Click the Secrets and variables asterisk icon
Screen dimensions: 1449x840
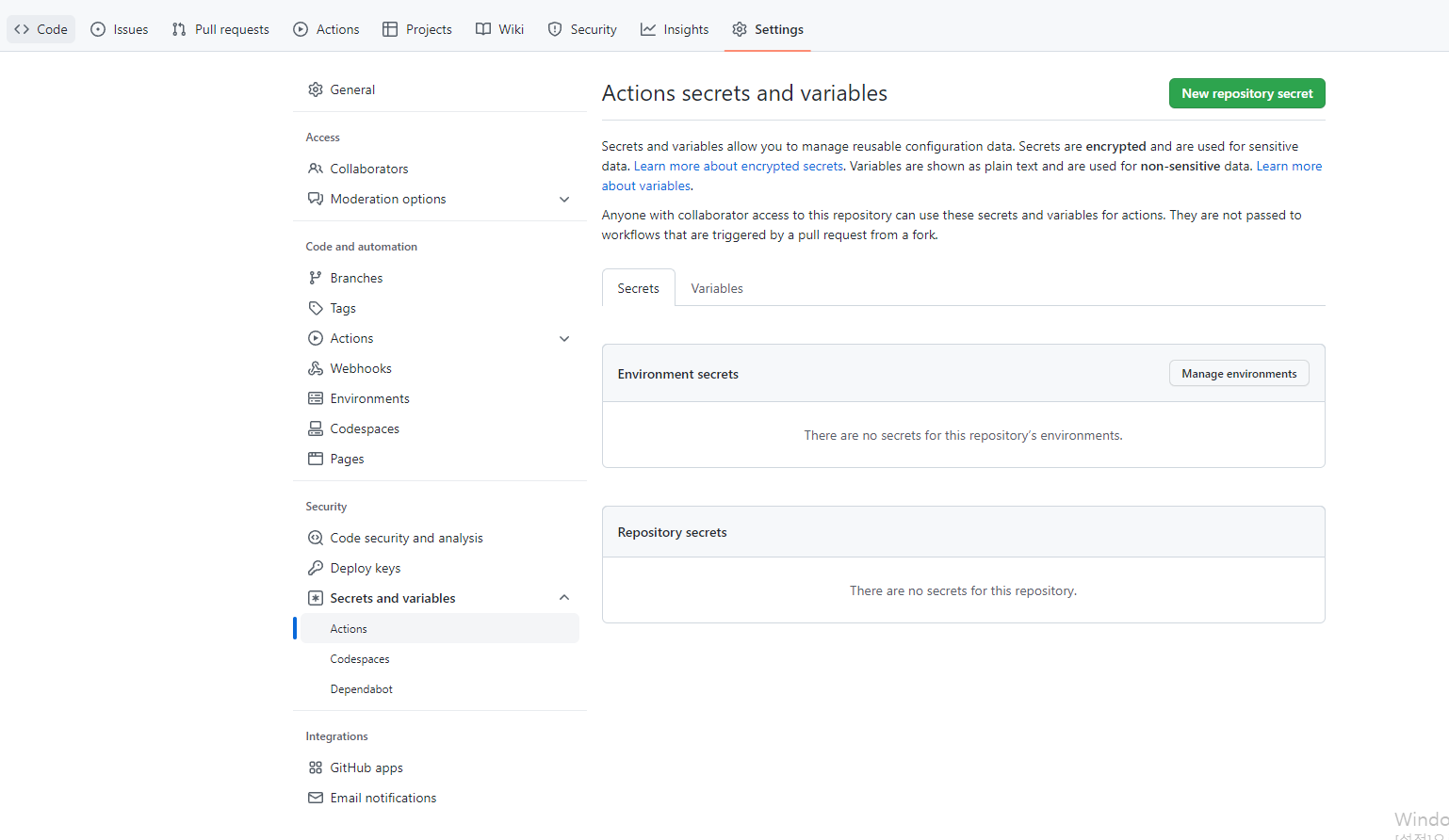[316, 598]
